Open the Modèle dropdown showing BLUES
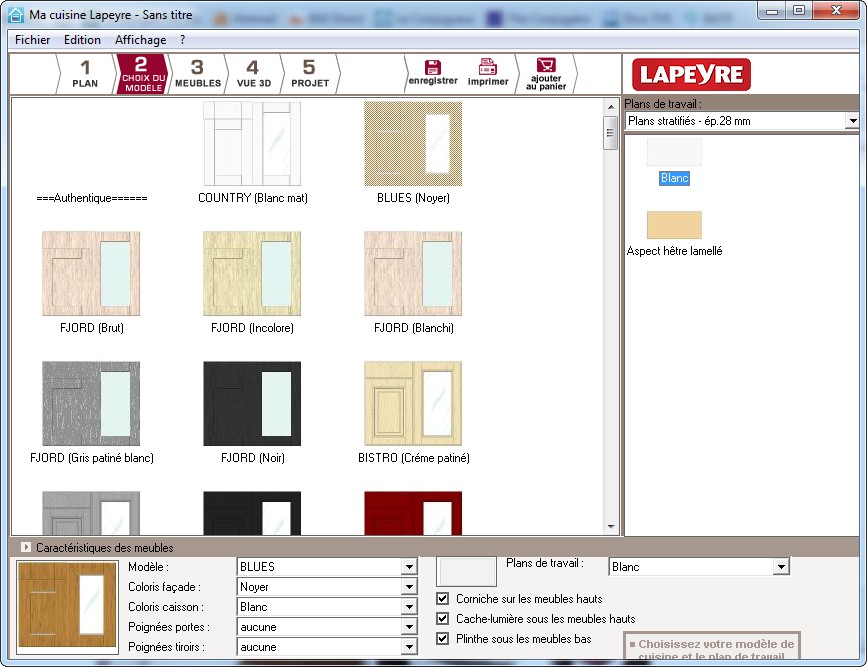This screenshot has width=867, height=667. 408,567
